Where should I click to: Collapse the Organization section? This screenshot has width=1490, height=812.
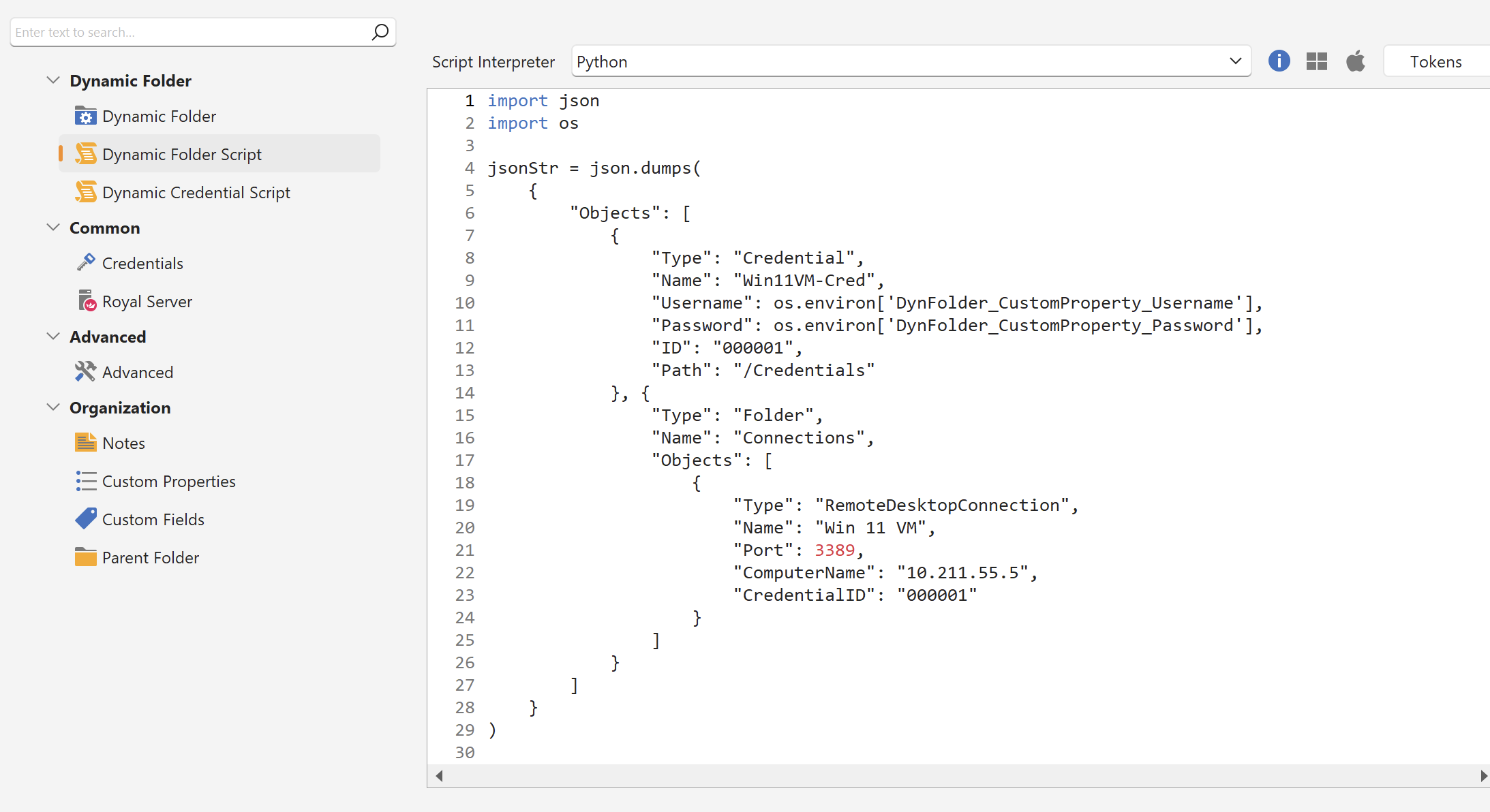pyautogui.click(x=53, y=407)
